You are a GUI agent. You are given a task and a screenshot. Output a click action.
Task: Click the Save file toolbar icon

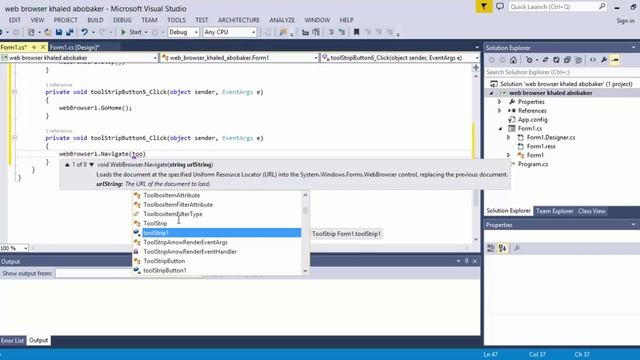coord(59,32)
